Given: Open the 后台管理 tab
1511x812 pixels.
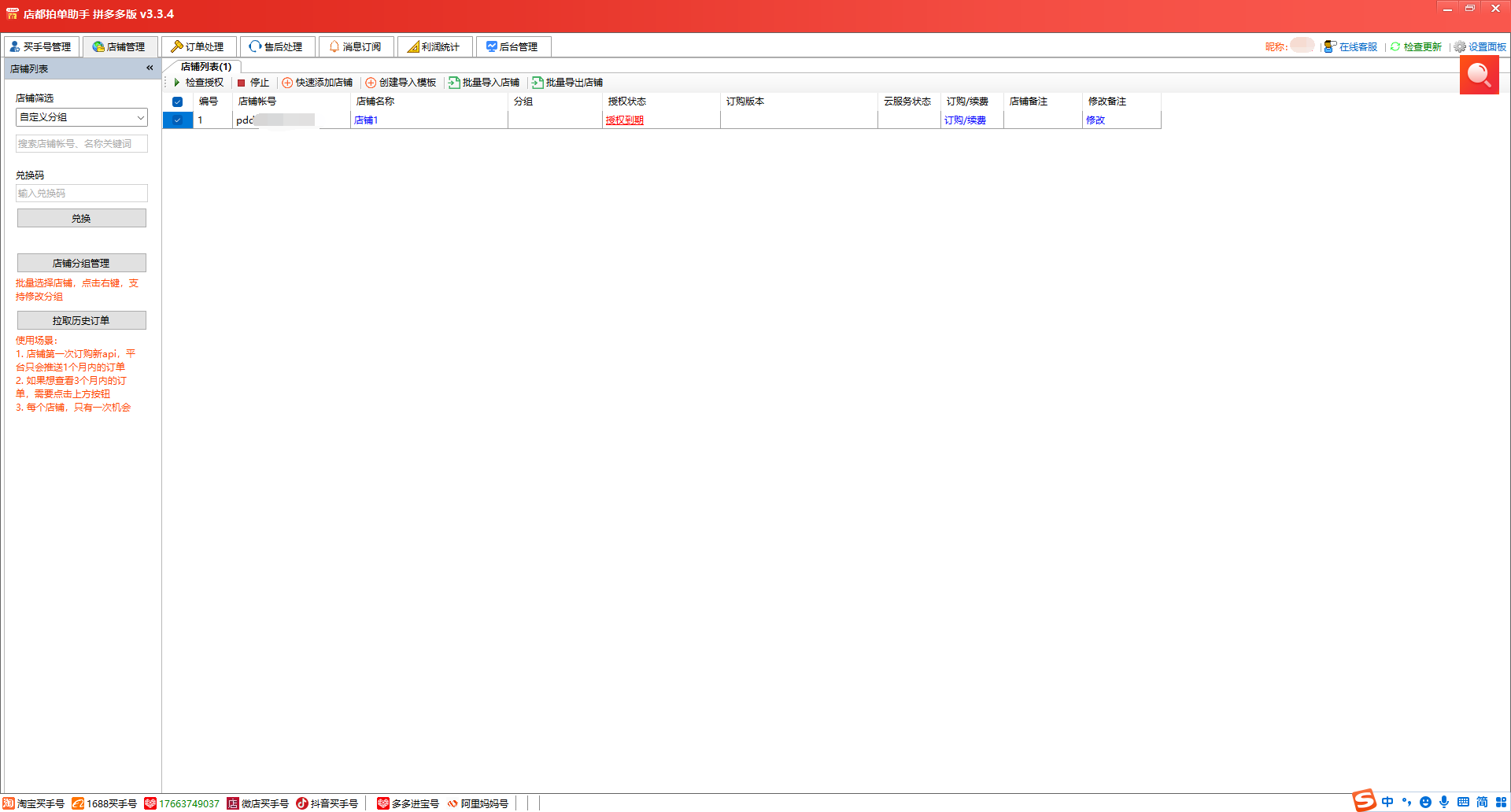Looking at the screenshot, I should [513, 46].
